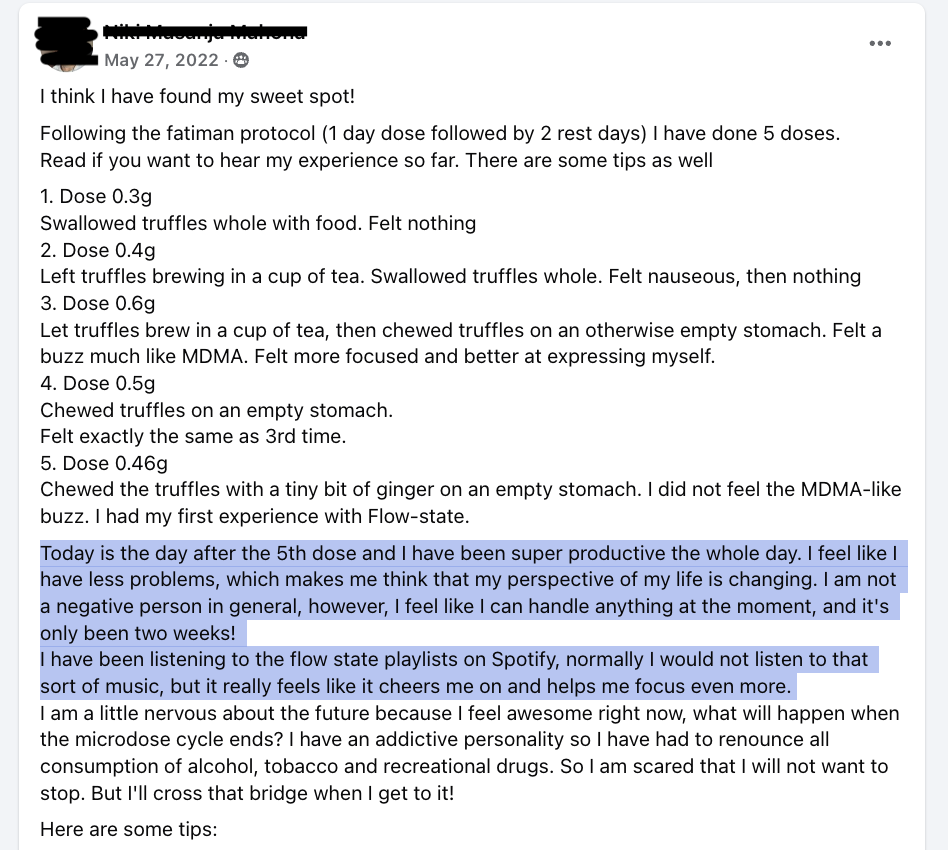Click the audience privacy icon beside the date
Screen dimensions: 948x850
click(241, 60)
